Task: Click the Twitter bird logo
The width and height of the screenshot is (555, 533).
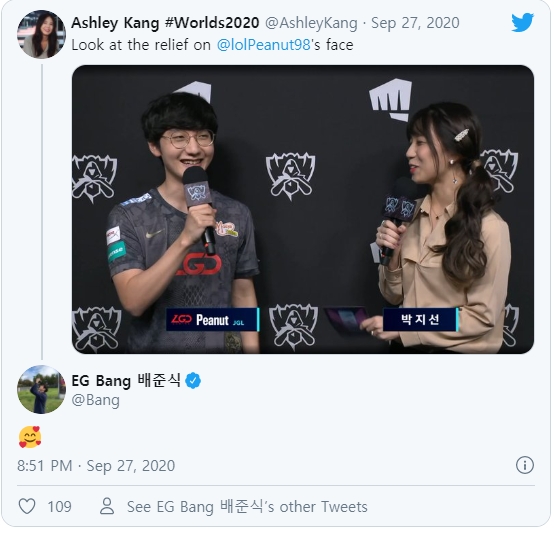Action: click(522, 22)
